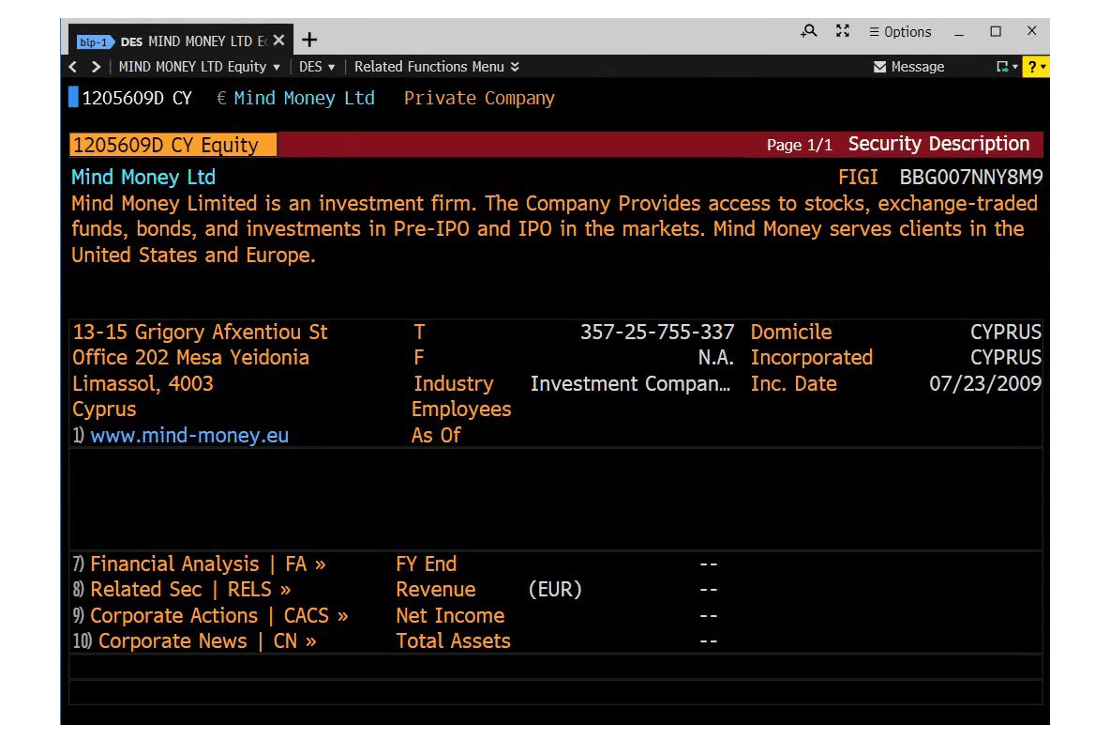Click the search magnifier icon in title bar
This screenshot has height=740, width=1112.
[x=808, y=31]
